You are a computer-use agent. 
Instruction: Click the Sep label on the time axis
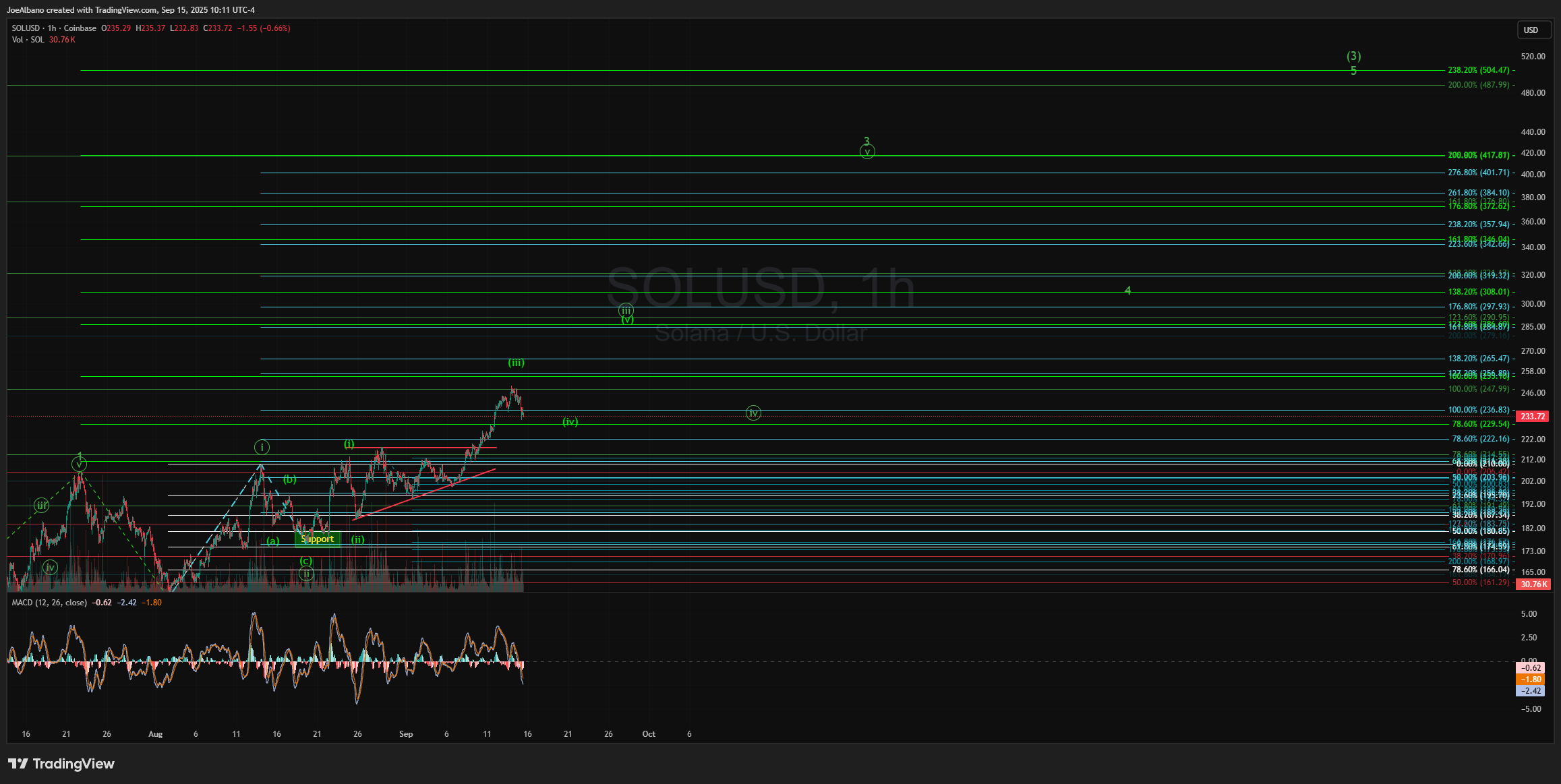pyautogui.click(x=406, y=734)
